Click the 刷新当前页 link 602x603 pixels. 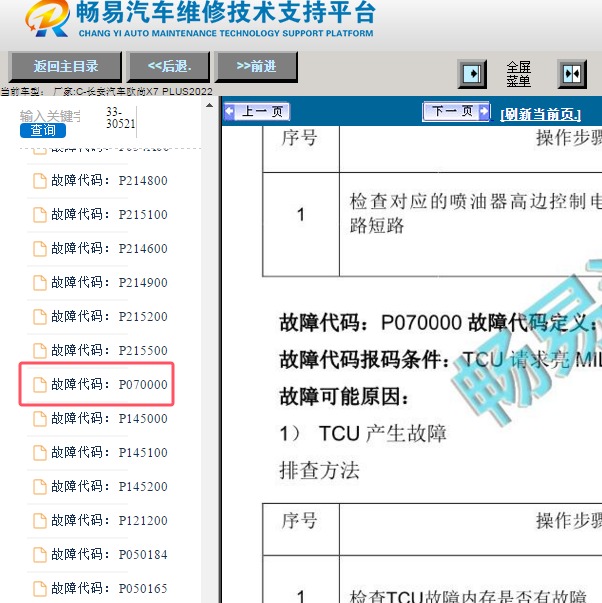[540, 114]
